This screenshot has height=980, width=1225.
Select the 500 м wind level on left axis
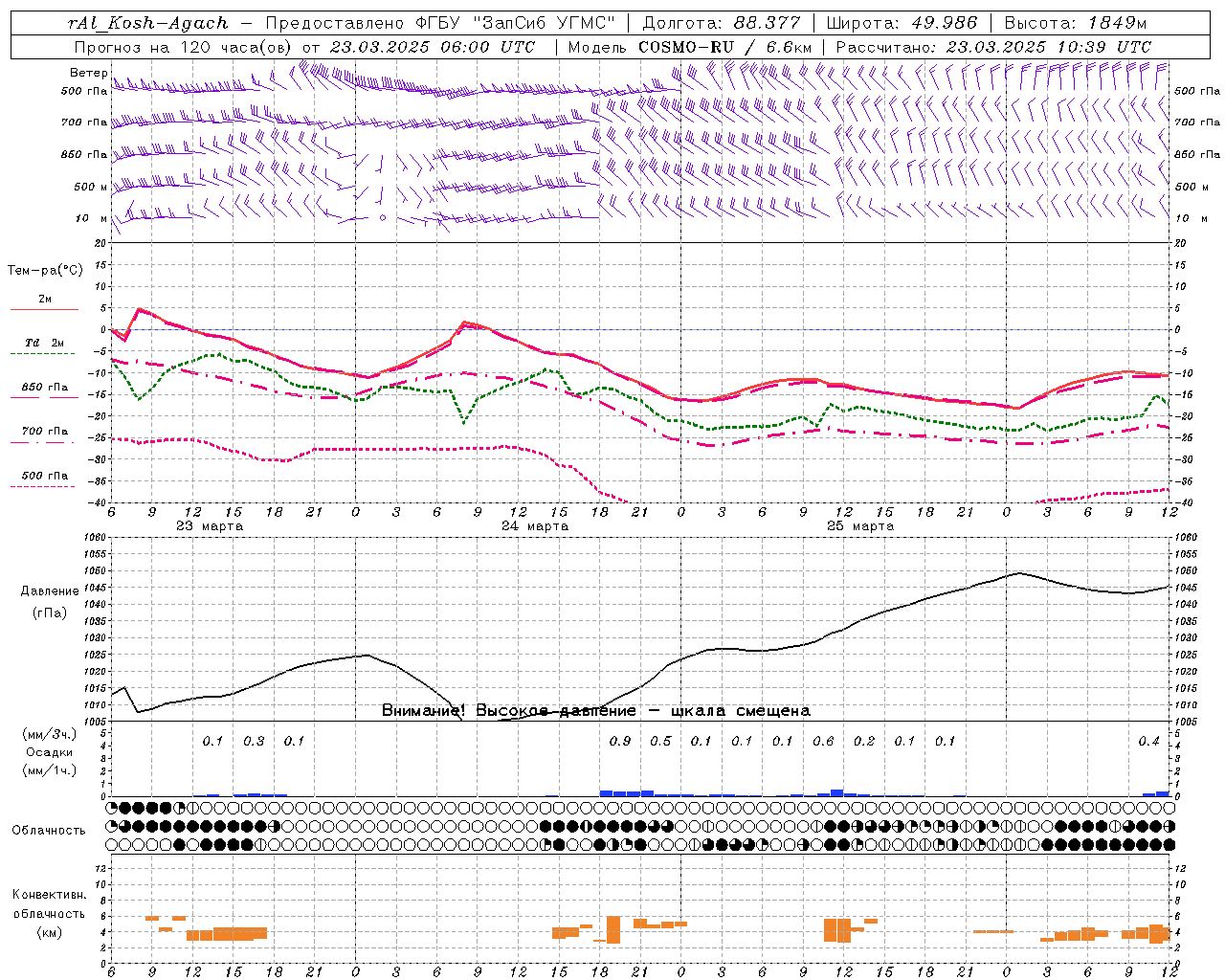[90, 187]
